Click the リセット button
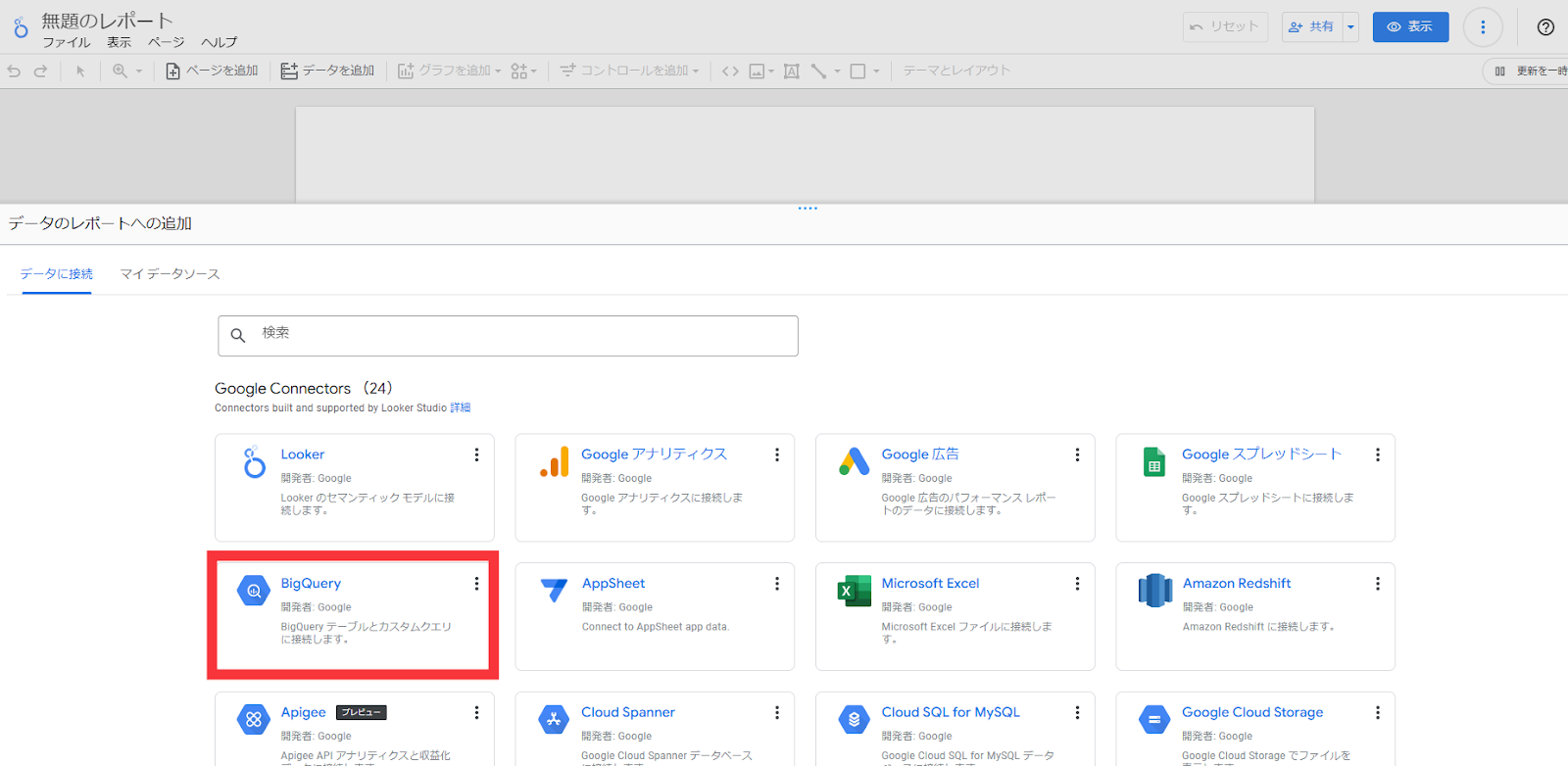This screenshot has width=1568, height=766. click(x=1225, y=27)
